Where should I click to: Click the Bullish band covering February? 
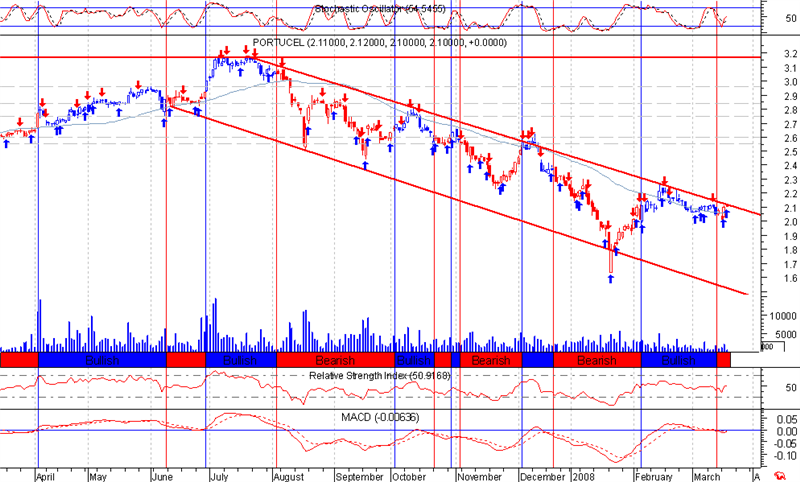[x=679, y=360]
